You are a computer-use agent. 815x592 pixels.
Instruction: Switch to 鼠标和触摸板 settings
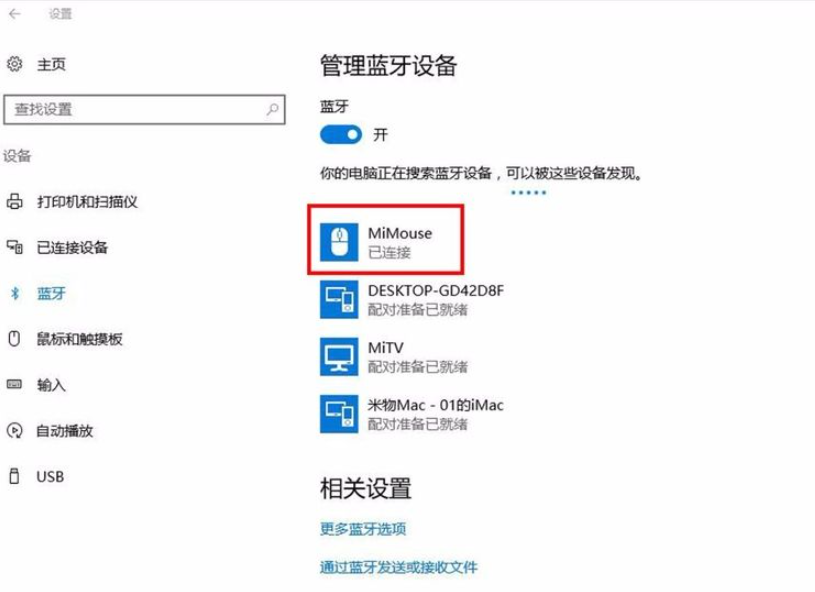79,339
